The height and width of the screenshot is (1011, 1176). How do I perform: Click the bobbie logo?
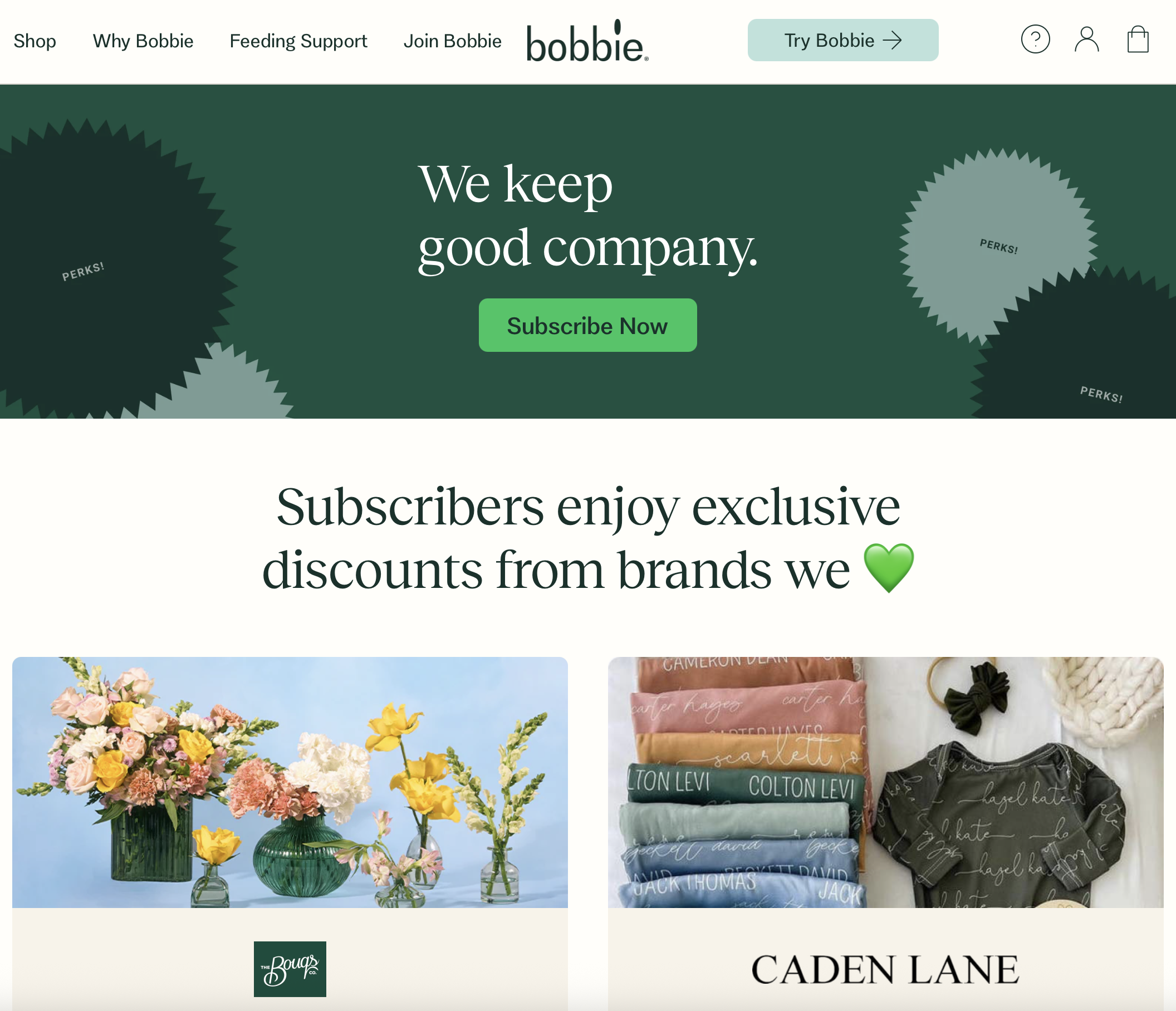coord(587,41)
